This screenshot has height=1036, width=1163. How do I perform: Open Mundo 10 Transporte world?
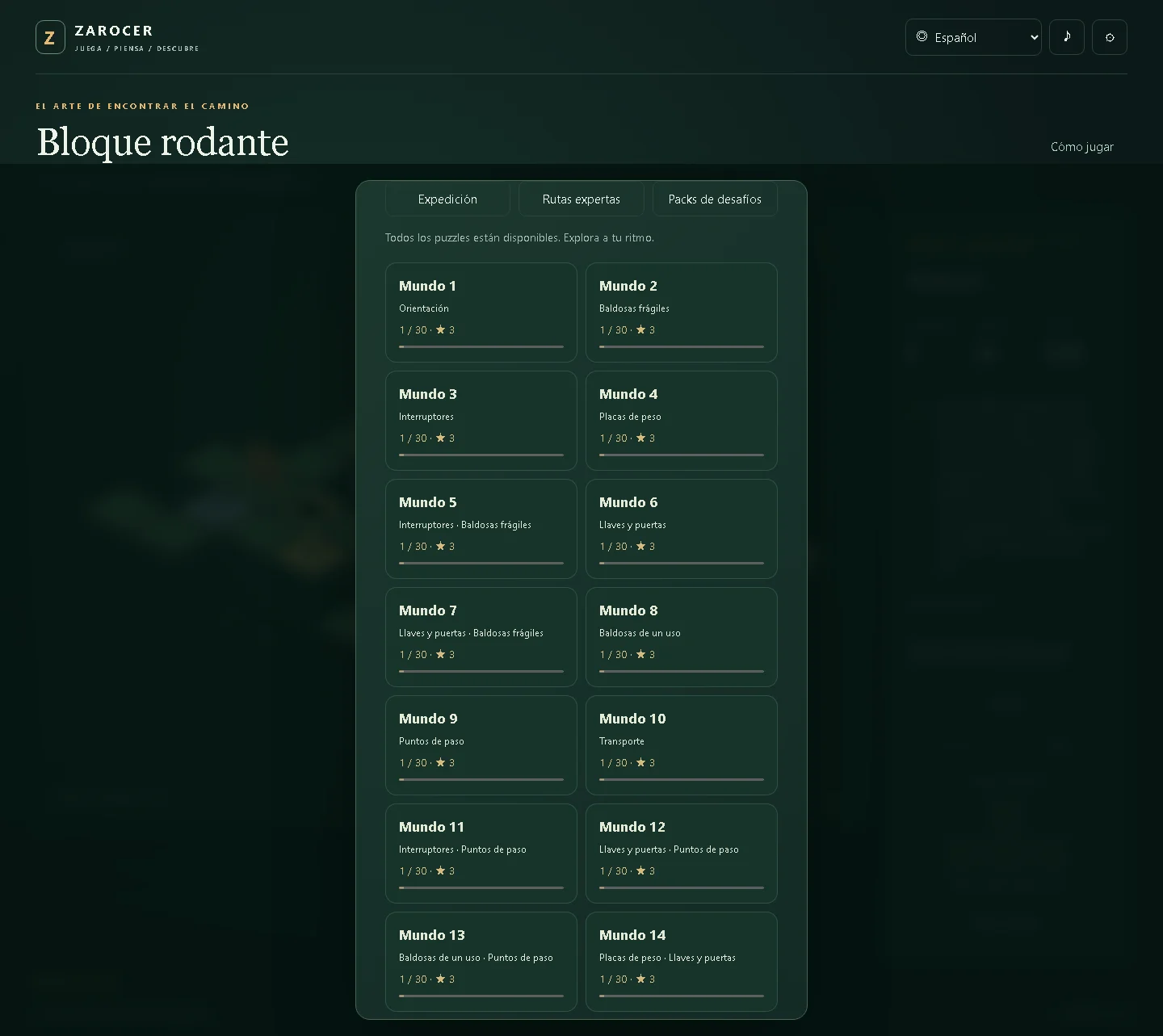682,745
